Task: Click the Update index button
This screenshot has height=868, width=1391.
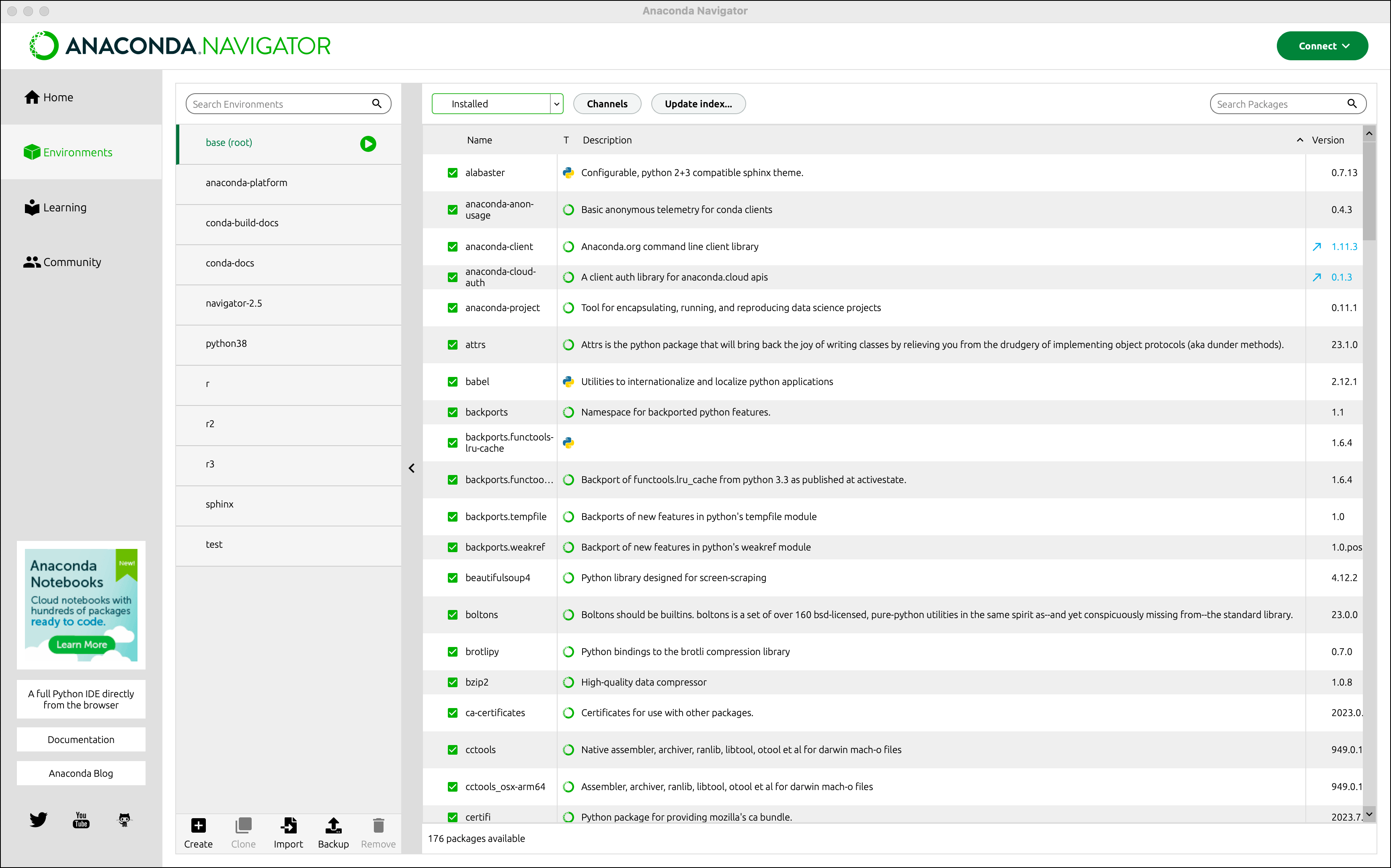Action: [x=698, y=104]
